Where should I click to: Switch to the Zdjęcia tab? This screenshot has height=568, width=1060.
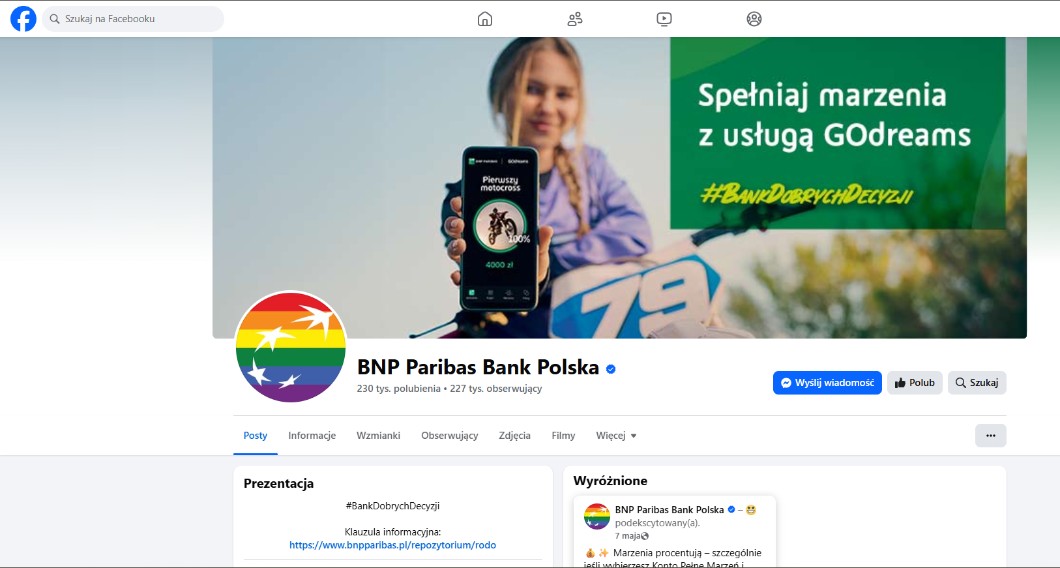click(x=514, y=435)
